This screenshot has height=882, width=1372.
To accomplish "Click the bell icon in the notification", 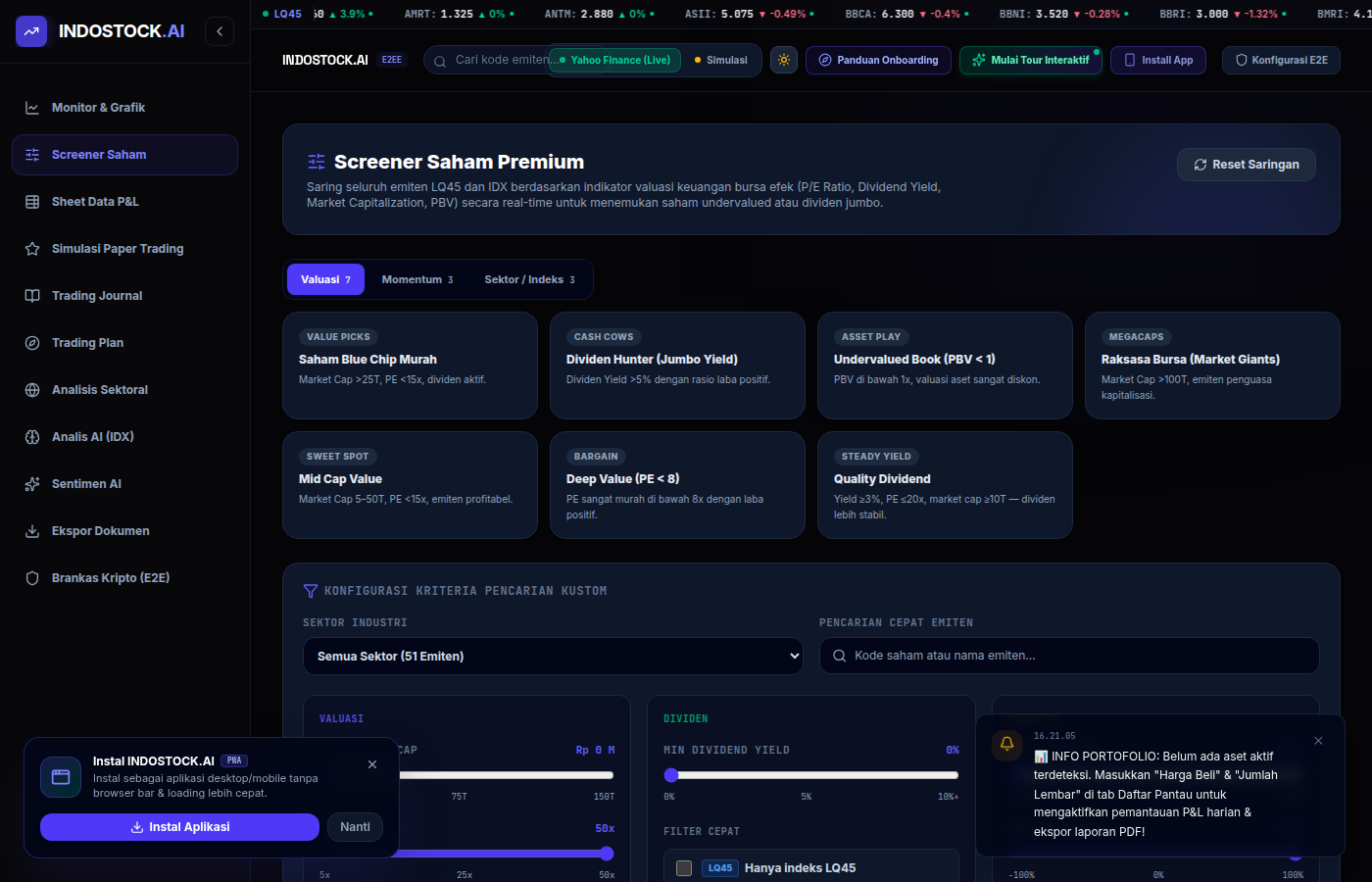I will (1006, 745).
